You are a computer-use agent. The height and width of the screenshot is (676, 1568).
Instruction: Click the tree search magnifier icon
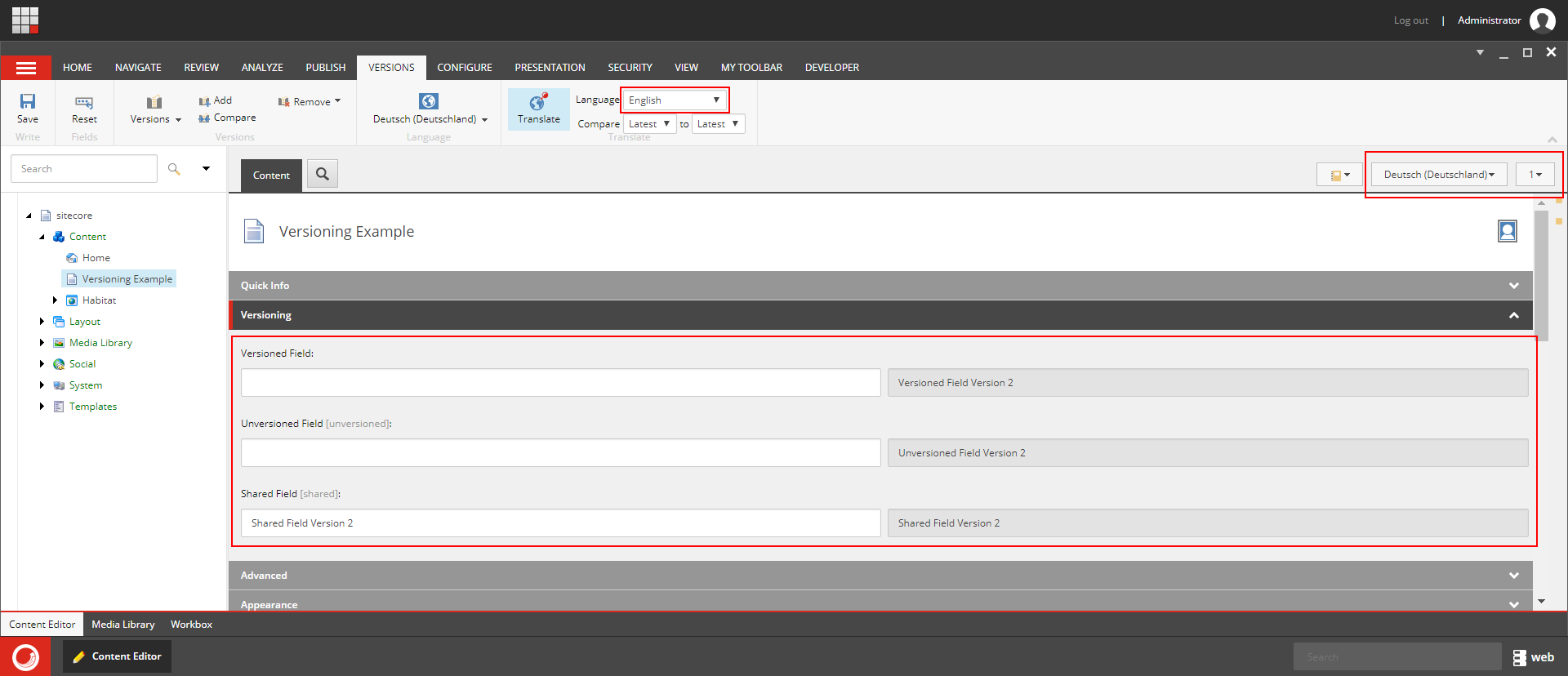(174, 169)
